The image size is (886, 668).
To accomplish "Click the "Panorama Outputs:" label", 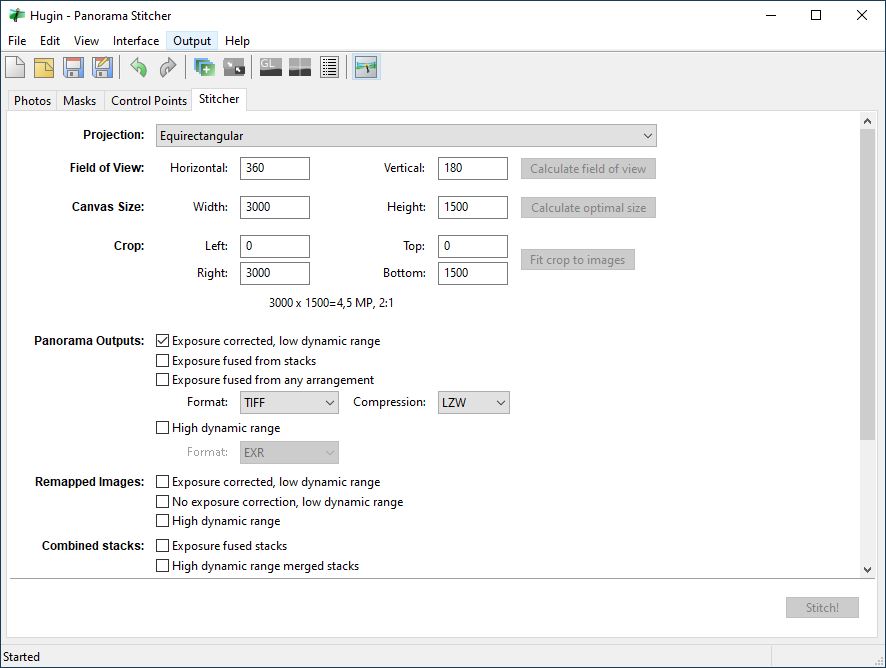I will coord(89,341).
